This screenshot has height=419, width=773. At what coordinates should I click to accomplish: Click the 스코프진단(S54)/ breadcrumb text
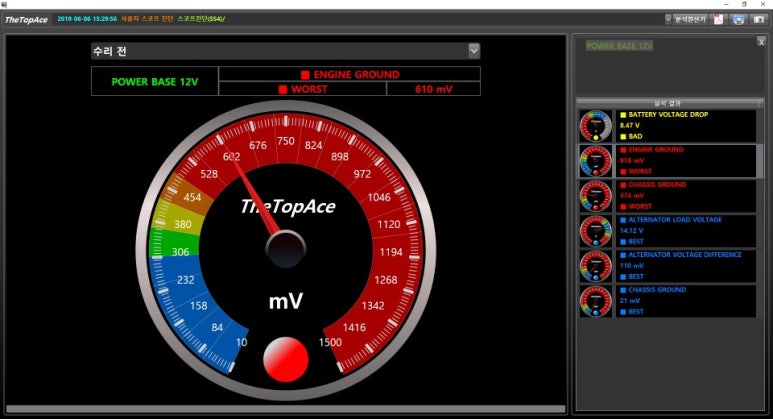[x=201, y=19]
